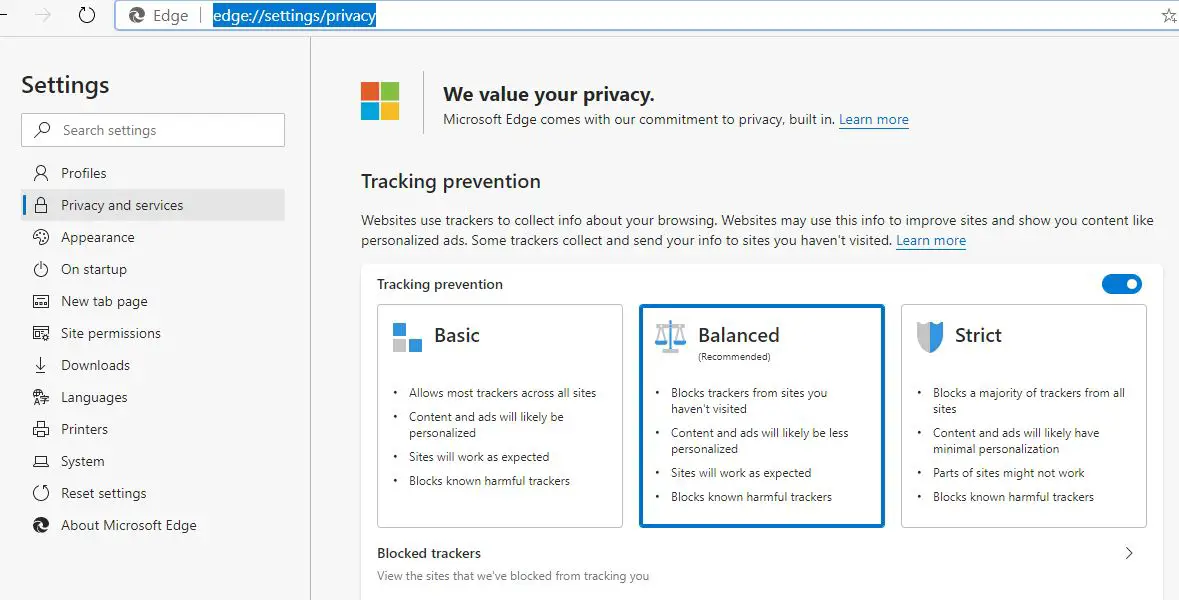This screenshot has width=1179, height=600.
Task: Click the Reset settings icon
Action: coord(41,493)
